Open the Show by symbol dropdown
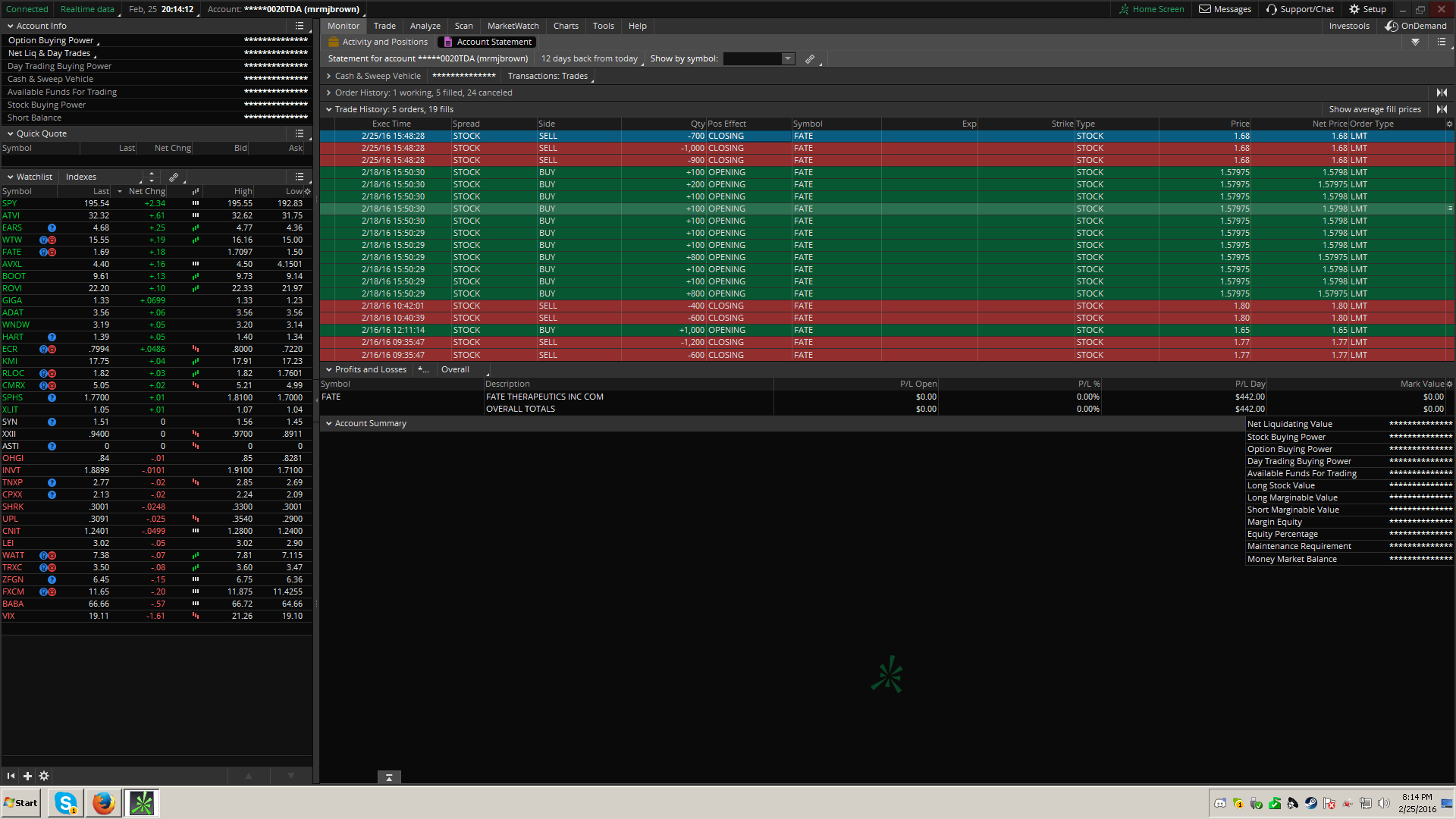Viewport: 1456px width, 819px height. tap(788, 59)
